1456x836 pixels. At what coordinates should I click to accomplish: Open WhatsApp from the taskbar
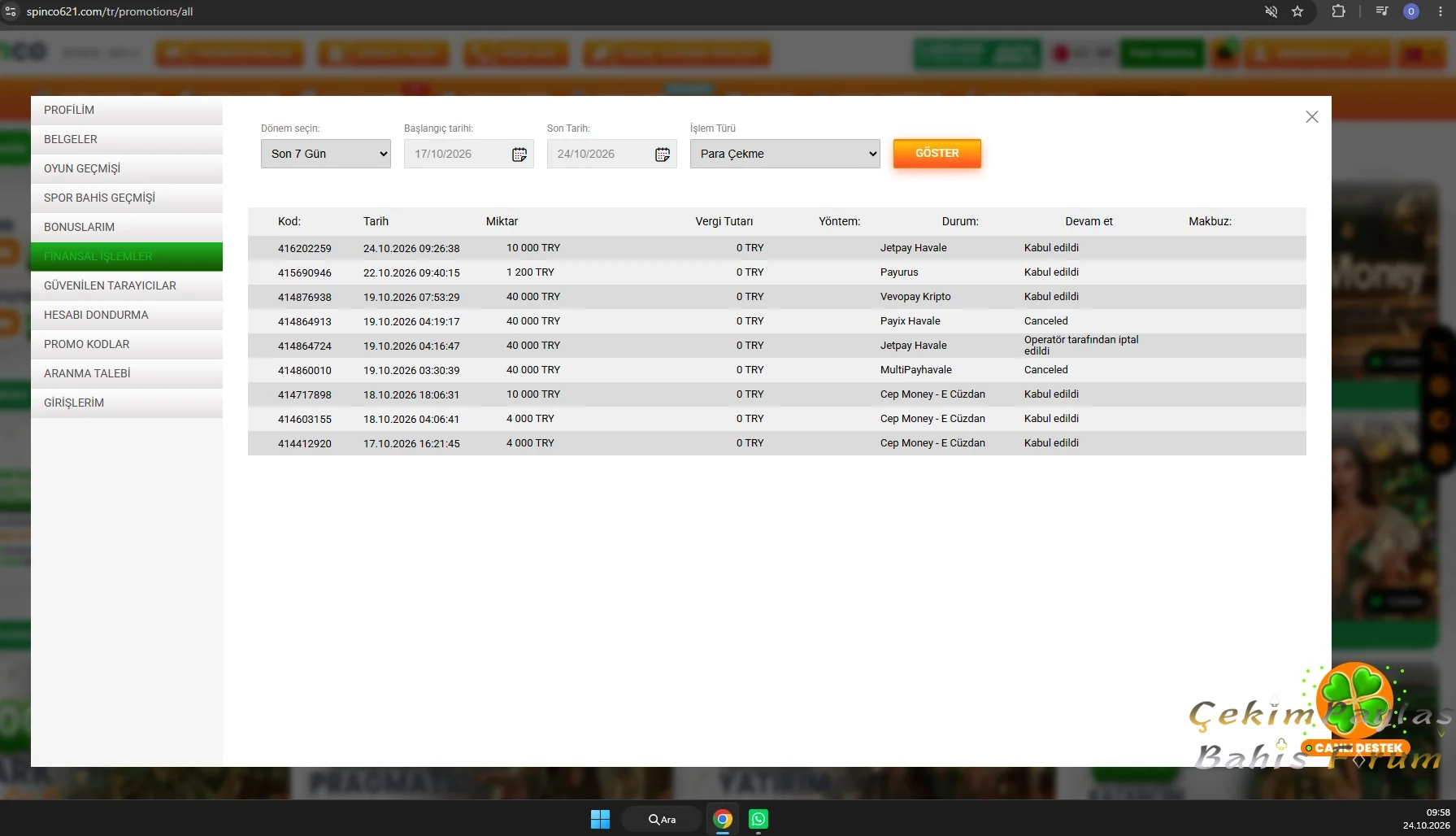click(758, 819)
